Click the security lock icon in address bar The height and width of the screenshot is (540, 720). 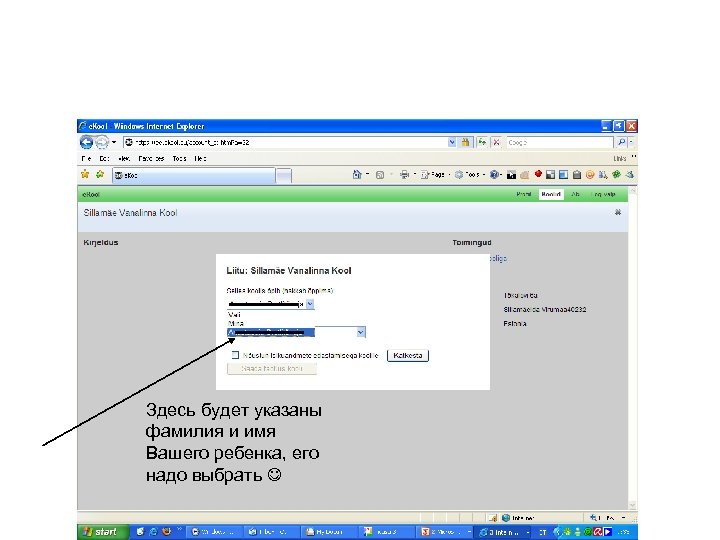466,142
